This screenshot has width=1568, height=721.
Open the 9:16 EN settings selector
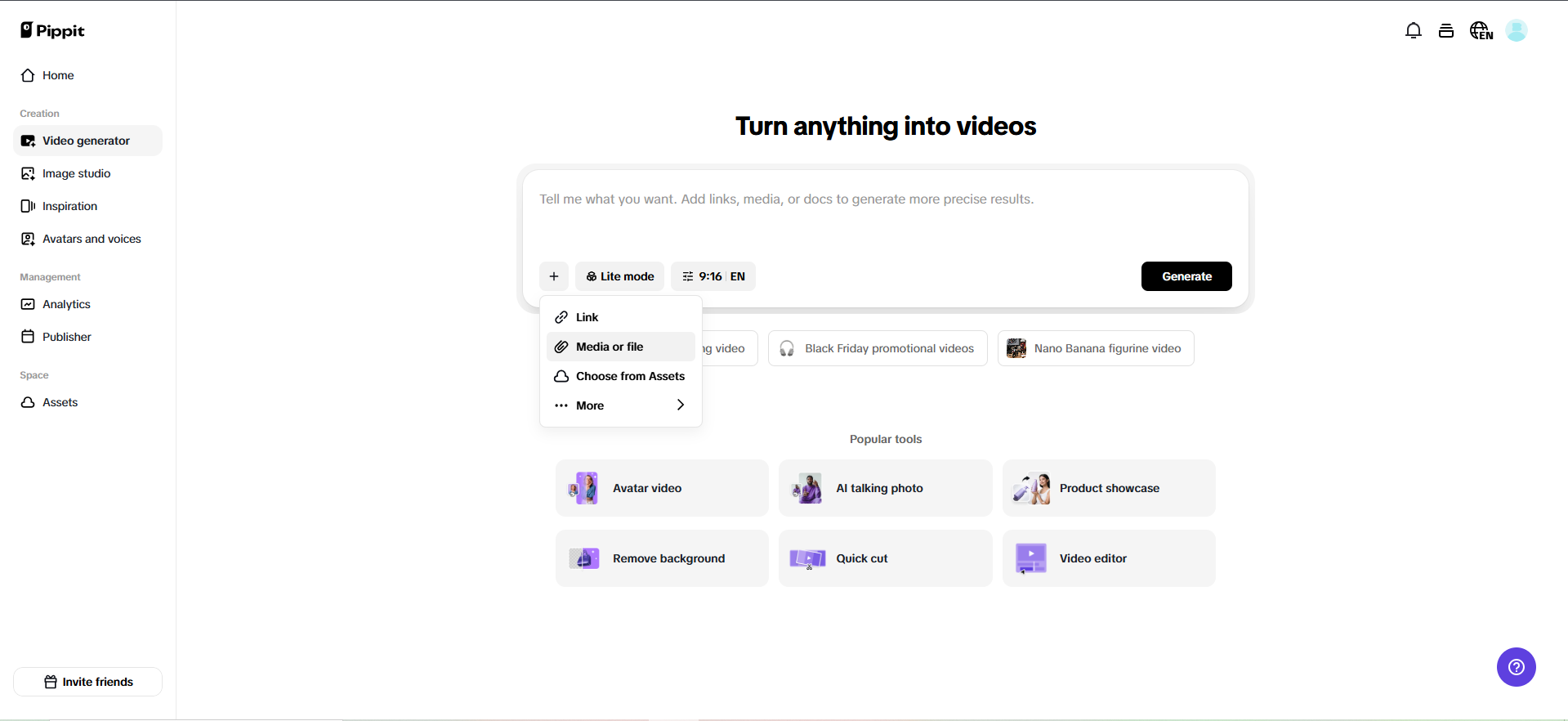(x=713, y=276)
